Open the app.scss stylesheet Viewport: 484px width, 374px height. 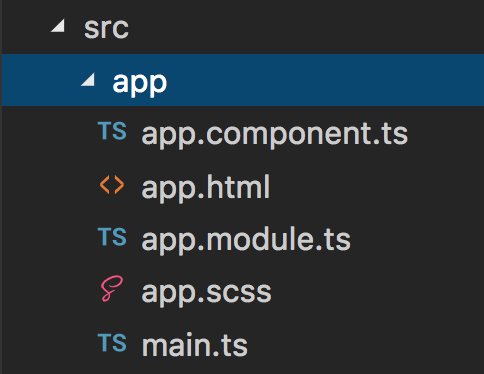pos(206,293)
